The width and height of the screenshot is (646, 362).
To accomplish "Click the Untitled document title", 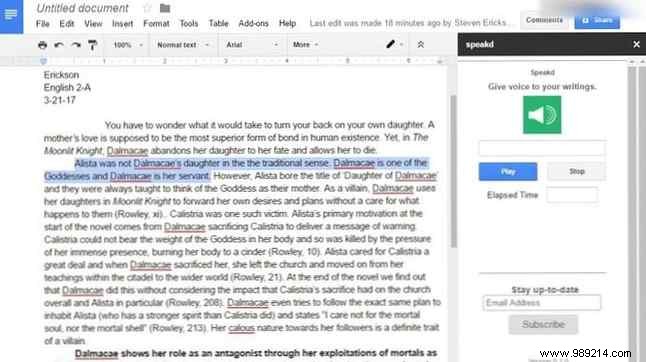I will [82, 8].
